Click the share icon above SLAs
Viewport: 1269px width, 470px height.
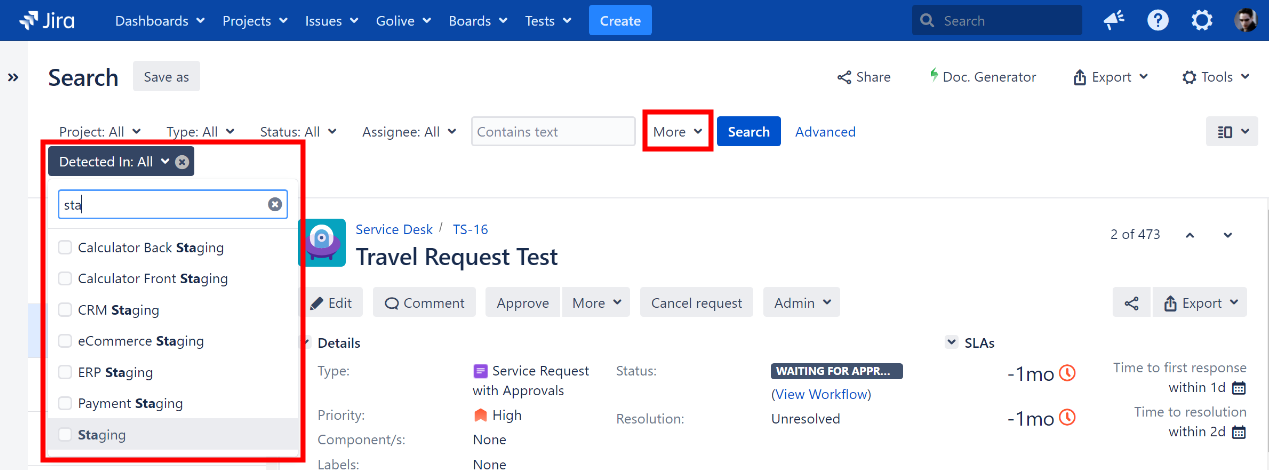(1131, 303)
